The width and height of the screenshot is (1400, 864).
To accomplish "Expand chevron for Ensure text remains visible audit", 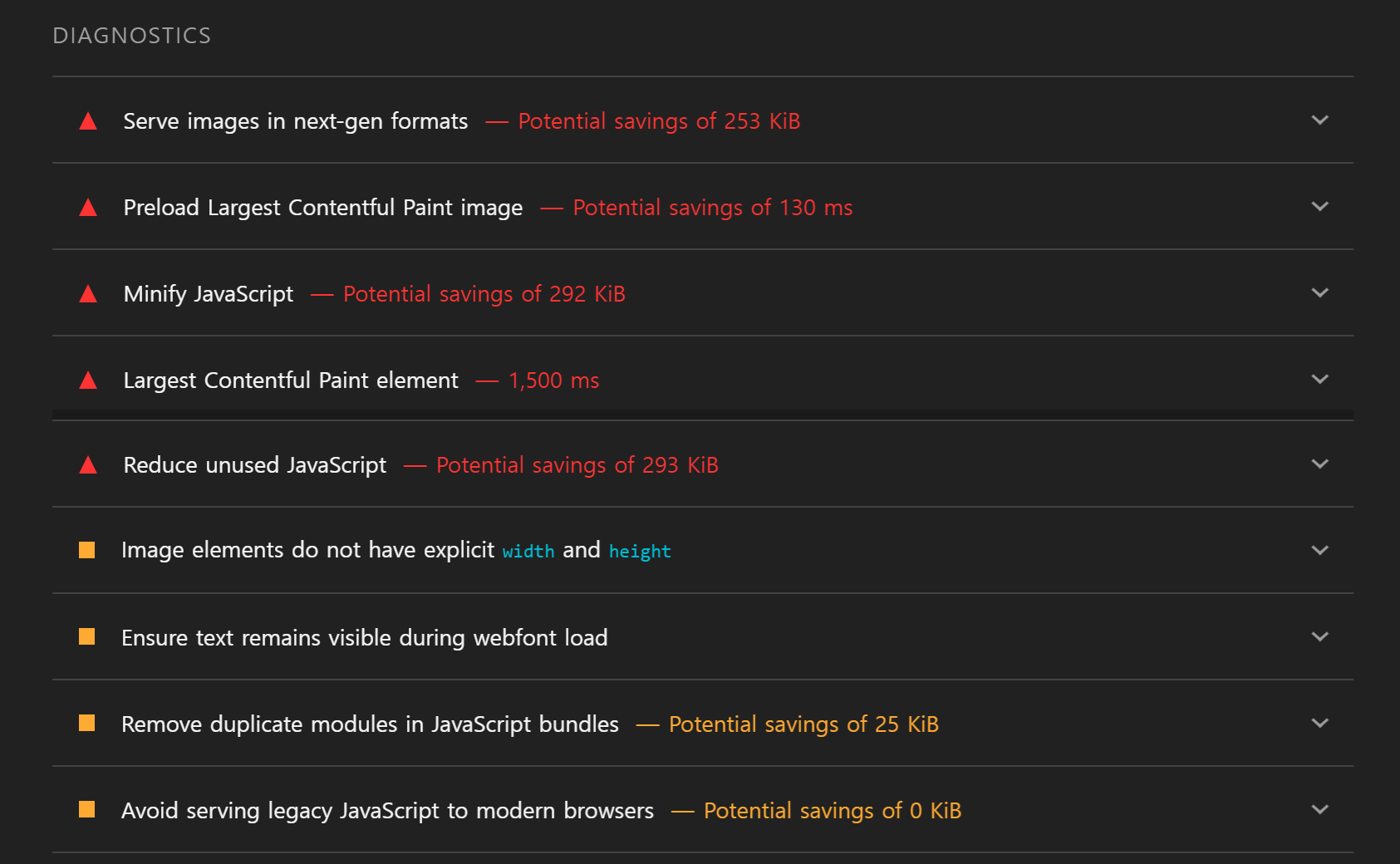I will (1319, 637).
